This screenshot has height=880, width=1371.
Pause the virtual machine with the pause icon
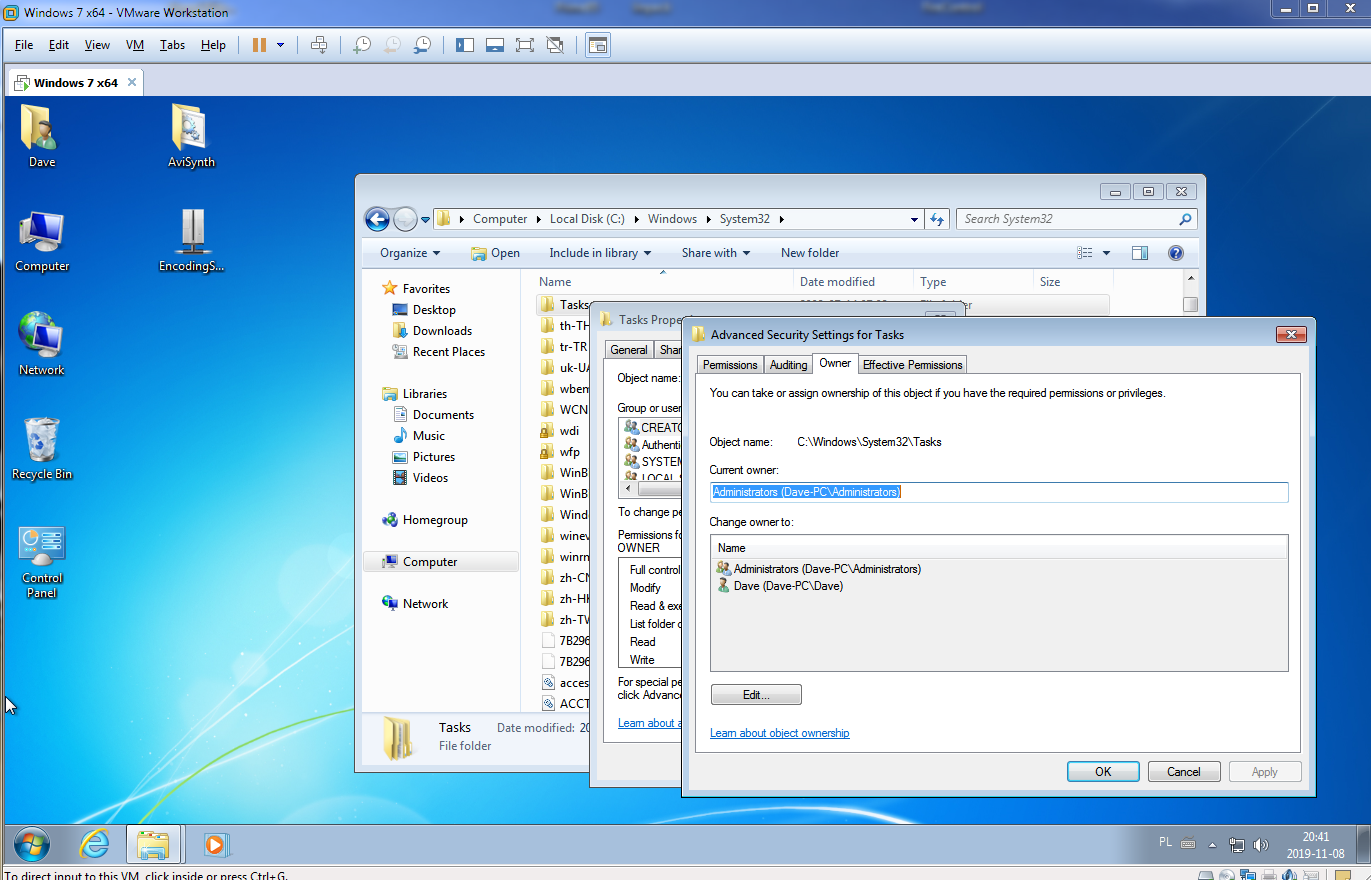[259, 45]
